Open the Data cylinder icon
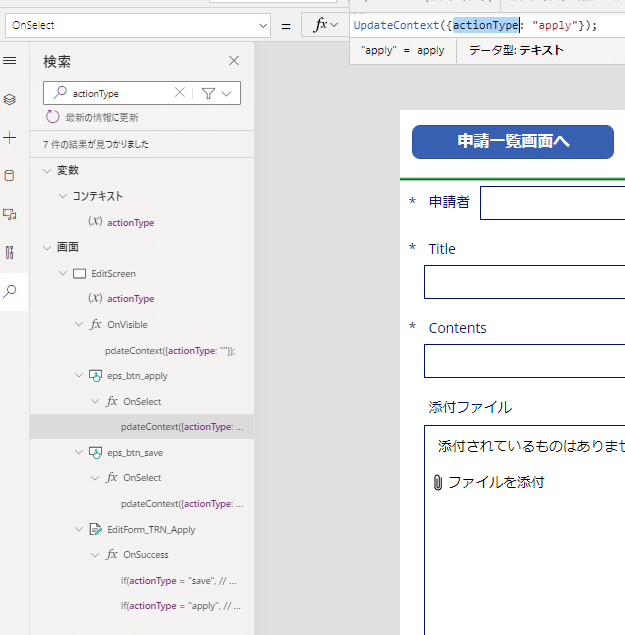This screenshot has height=635, width=625. click(x=9, y=176)
